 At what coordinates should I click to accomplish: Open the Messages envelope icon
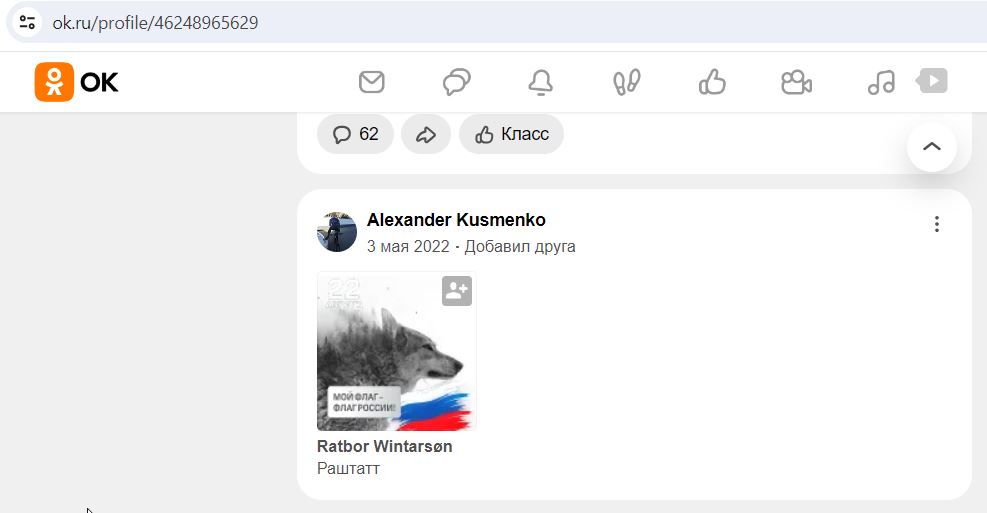tap(371, 82)
